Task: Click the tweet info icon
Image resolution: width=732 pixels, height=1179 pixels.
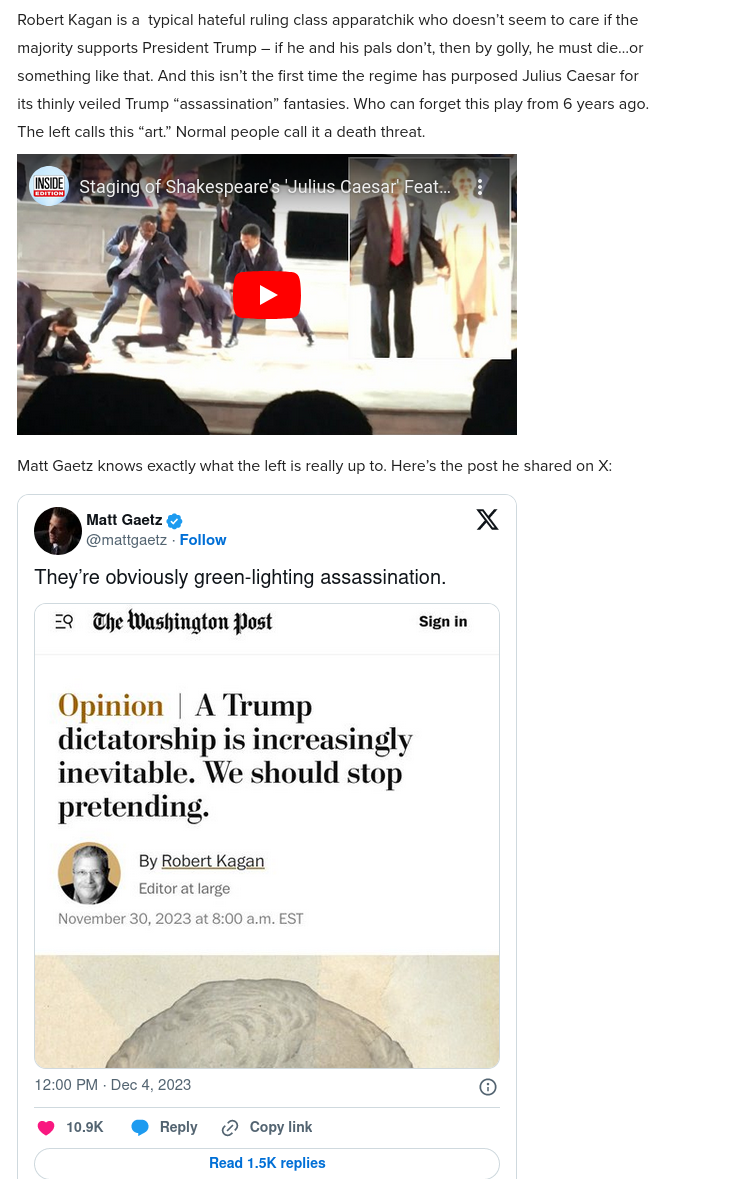Action: coord(488,1087)
